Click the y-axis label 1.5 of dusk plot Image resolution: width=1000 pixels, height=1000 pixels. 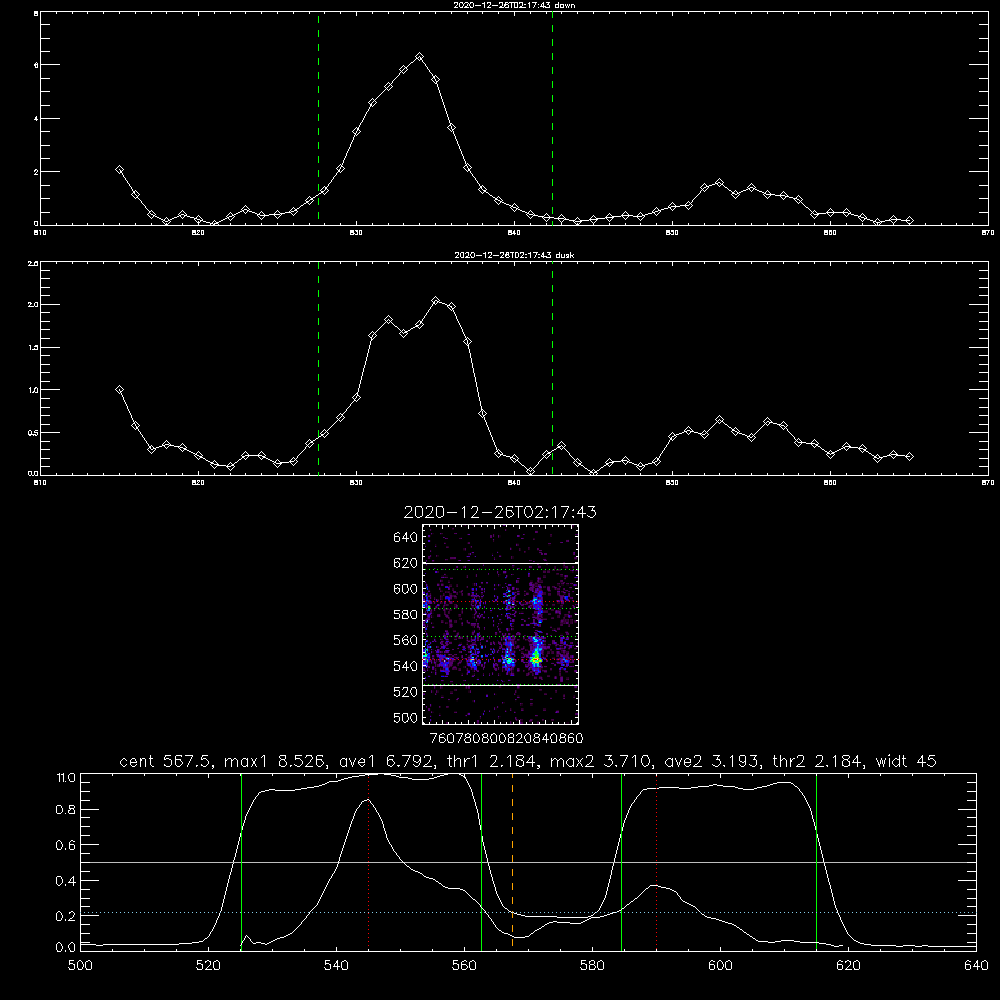point(34,348)
